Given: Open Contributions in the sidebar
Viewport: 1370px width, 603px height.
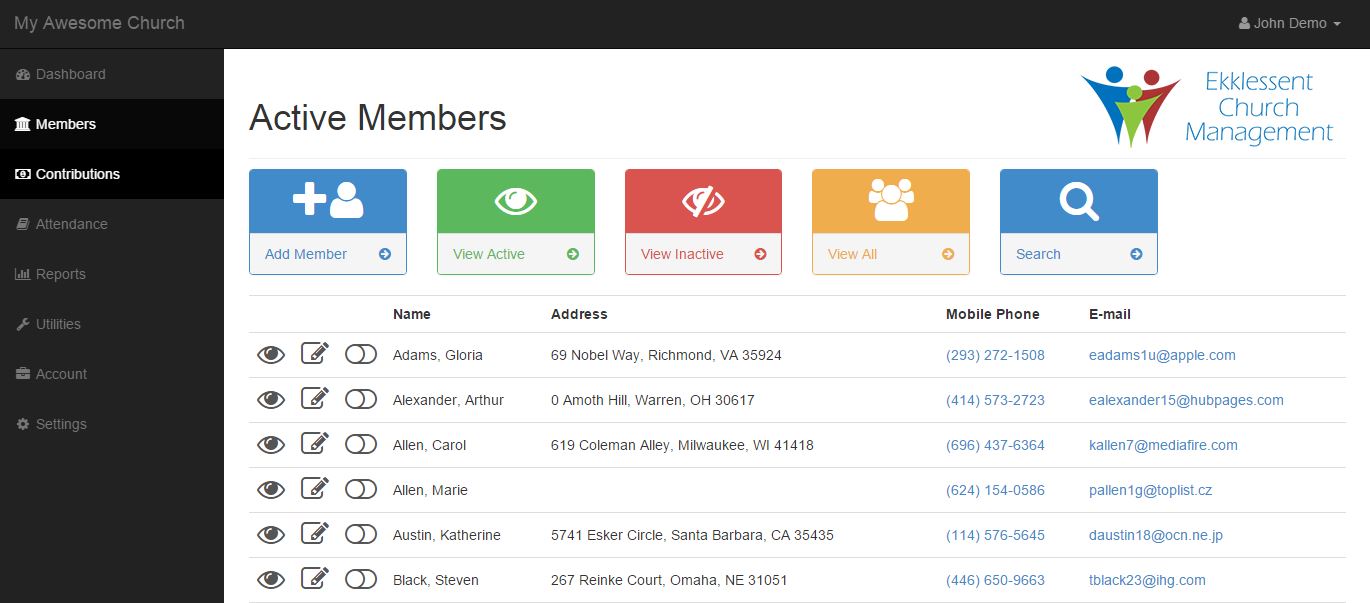Looking at the screenshot, I should (112, 174).
